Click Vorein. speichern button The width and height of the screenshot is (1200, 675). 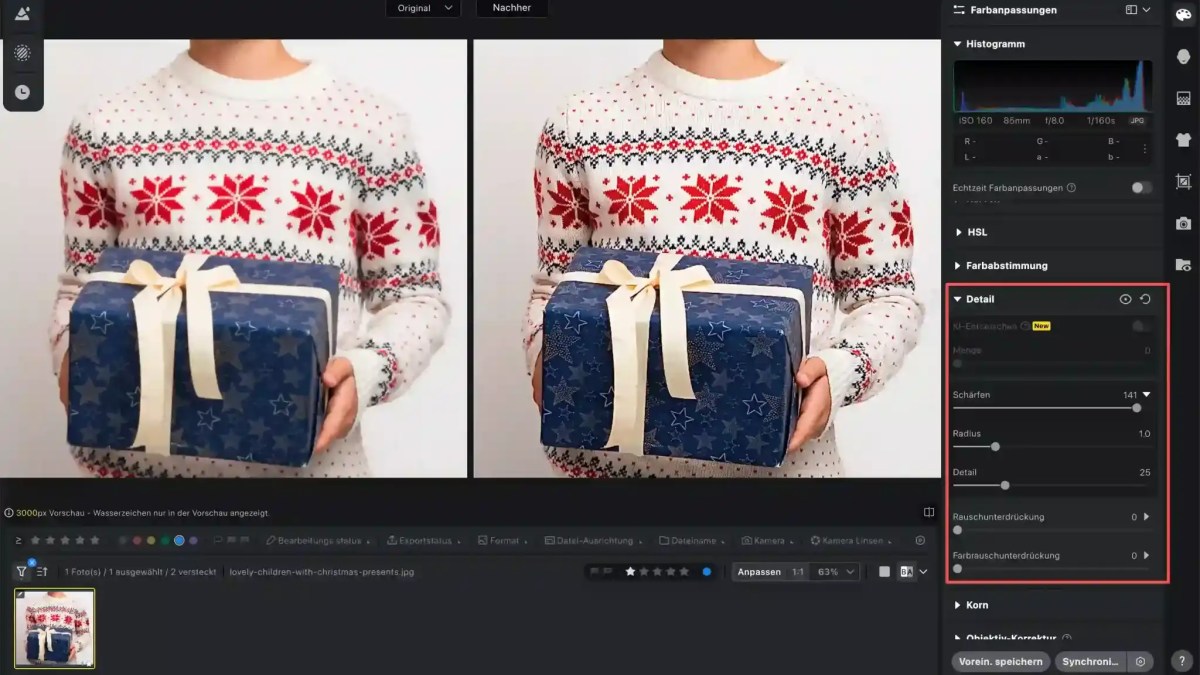(1000, 661)
